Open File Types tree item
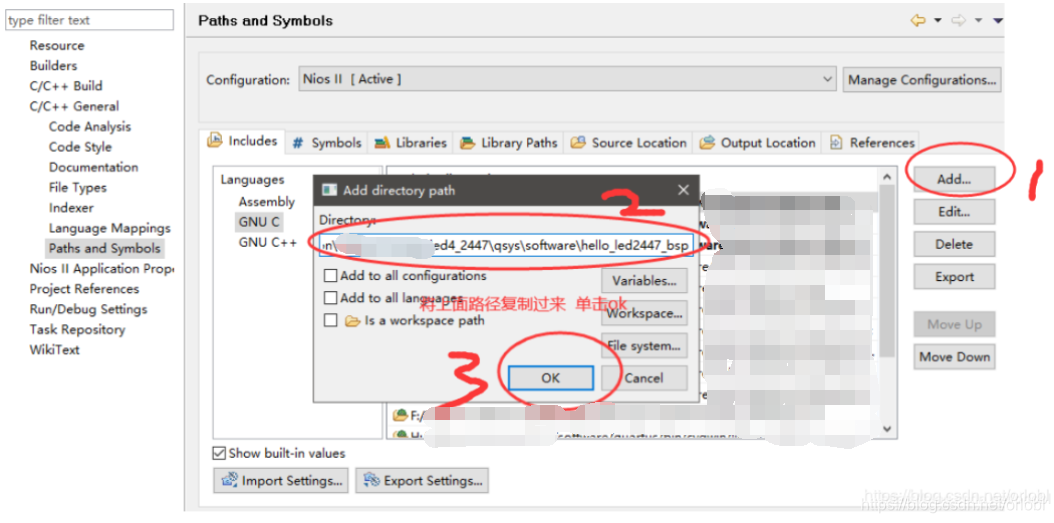This screenshot has height=523, width=1054. (77, 188)
